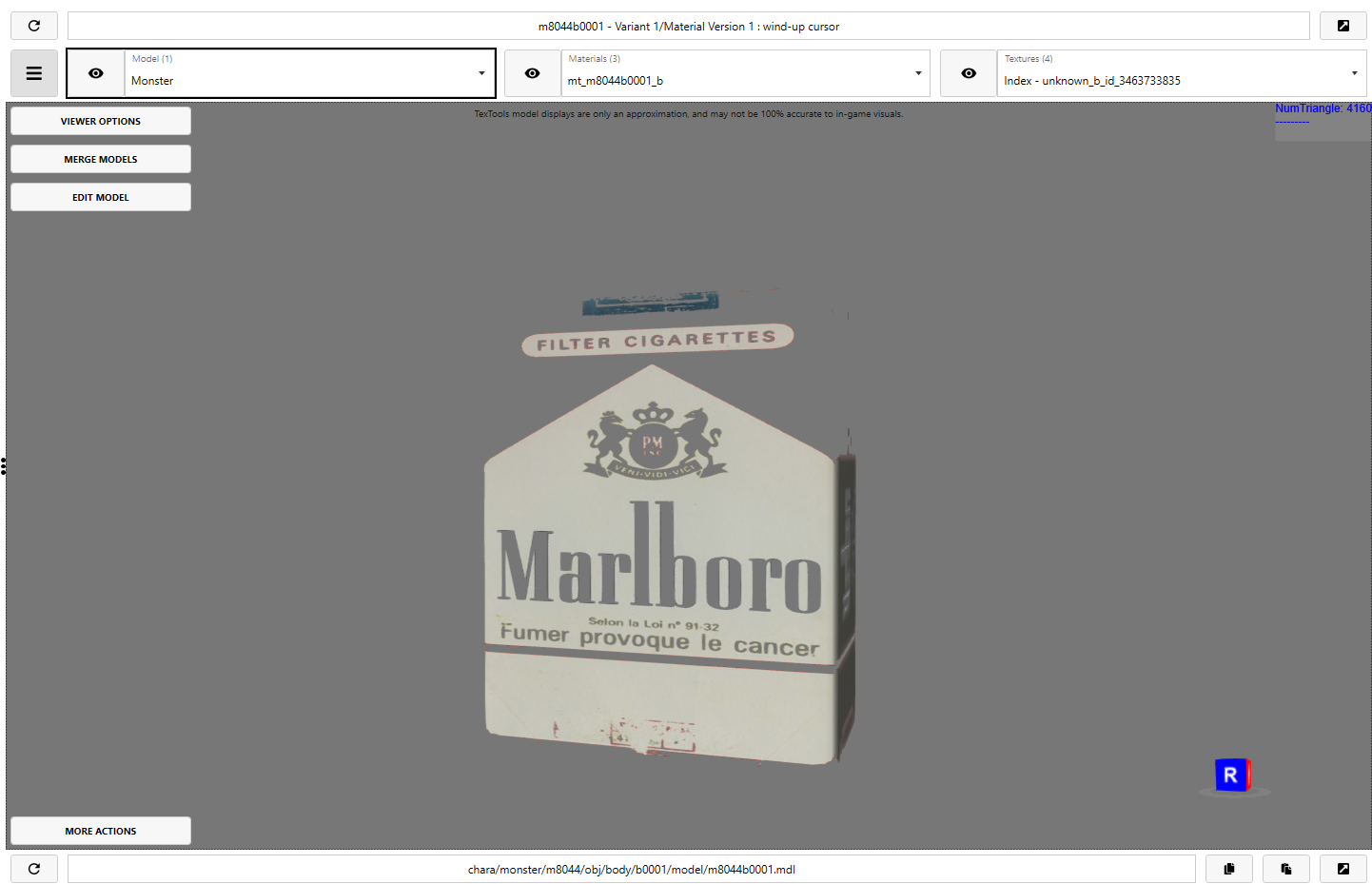
Task: Click the TexTools approximation notice text
Action: point(689,114)
